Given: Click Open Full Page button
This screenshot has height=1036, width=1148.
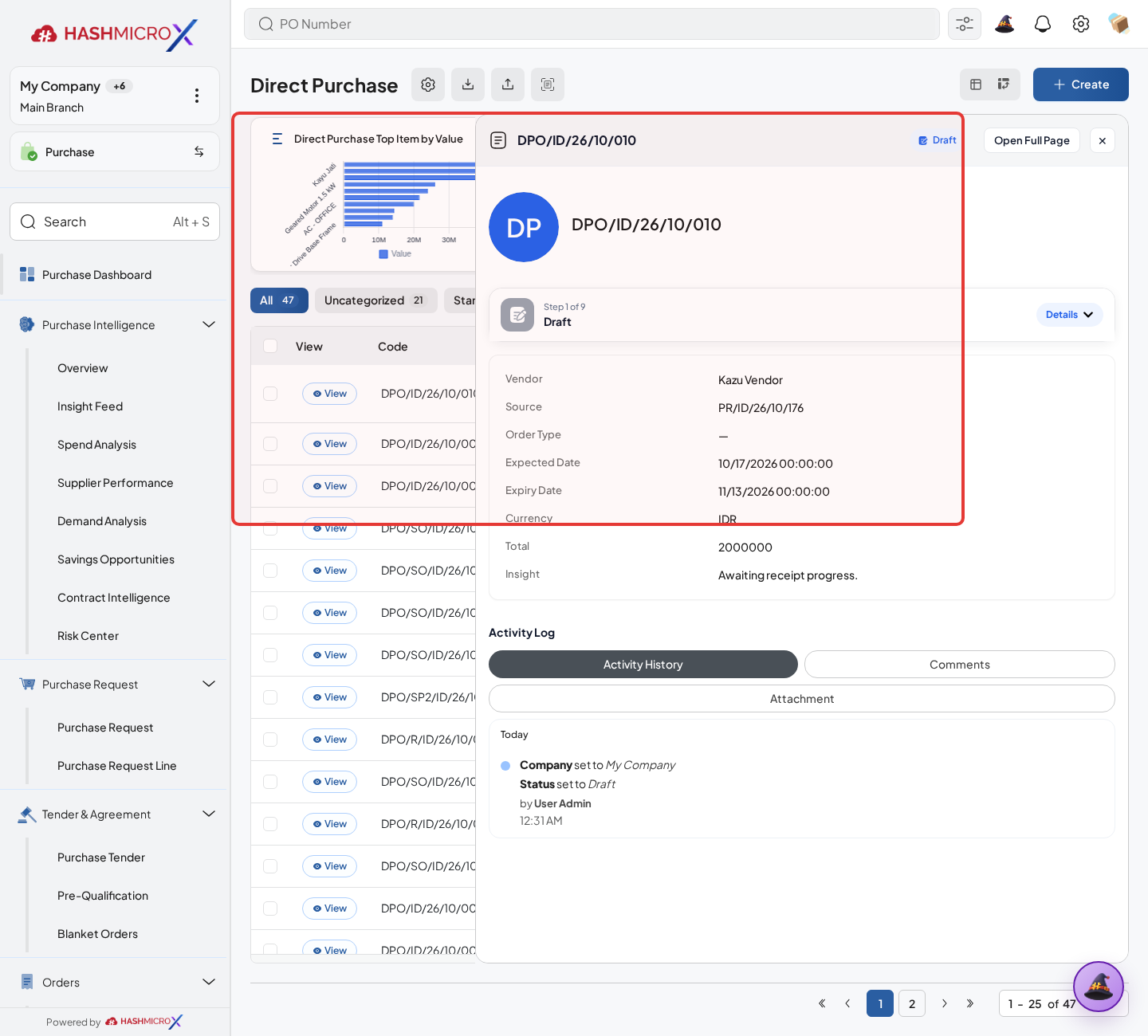Looking at the screenshot, I should 1032,140.
